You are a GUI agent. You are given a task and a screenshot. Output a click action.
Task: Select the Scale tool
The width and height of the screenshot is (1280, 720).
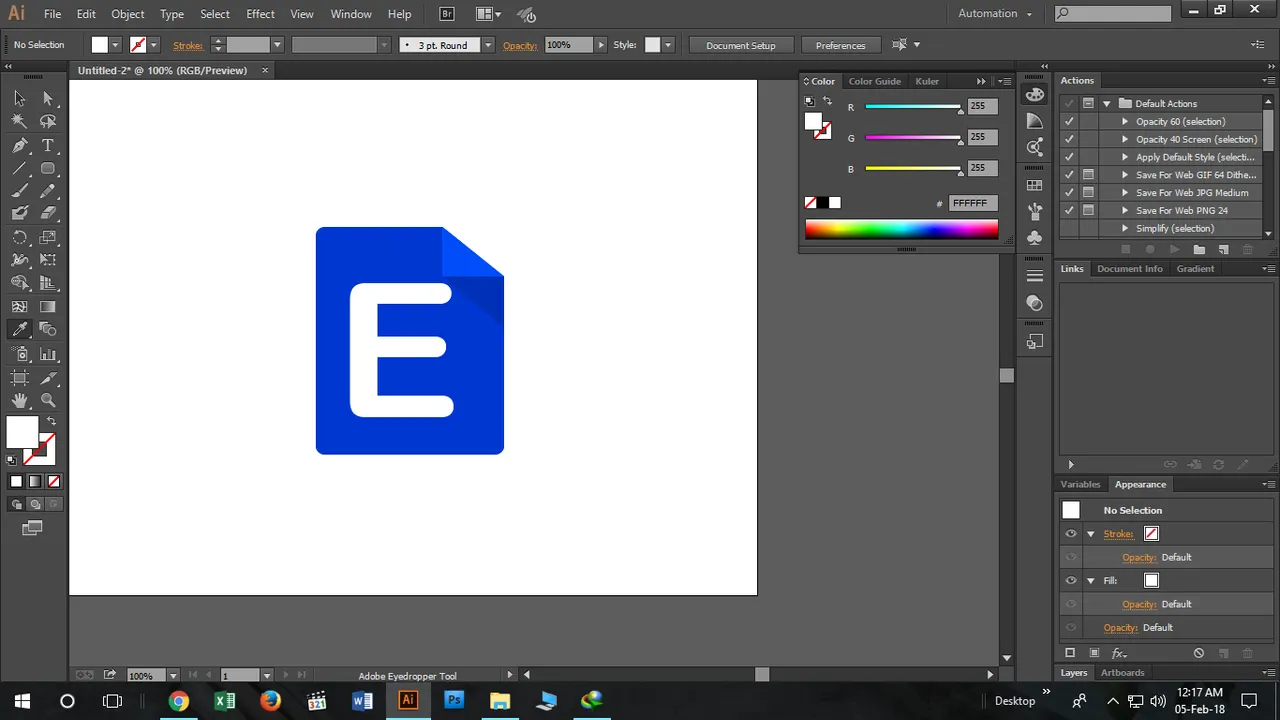pyautogui.click(x=47, y=237)
